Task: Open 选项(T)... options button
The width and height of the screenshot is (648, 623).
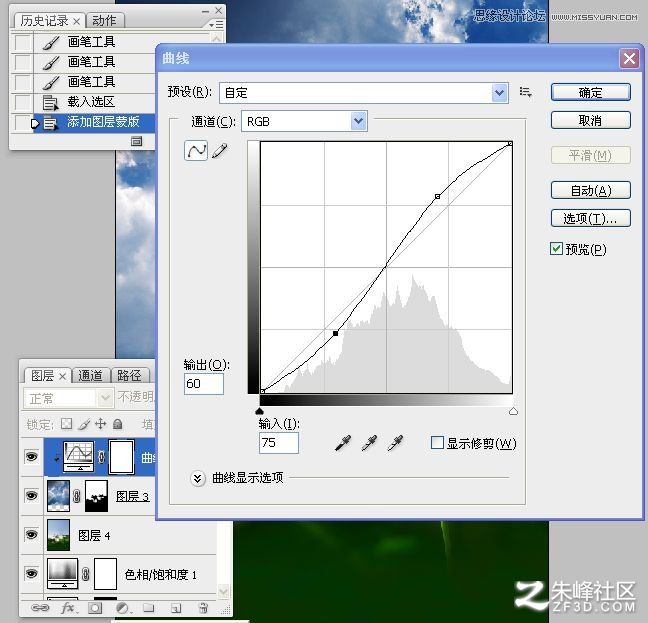Action: pyautogui.click(x=591, y=218)
